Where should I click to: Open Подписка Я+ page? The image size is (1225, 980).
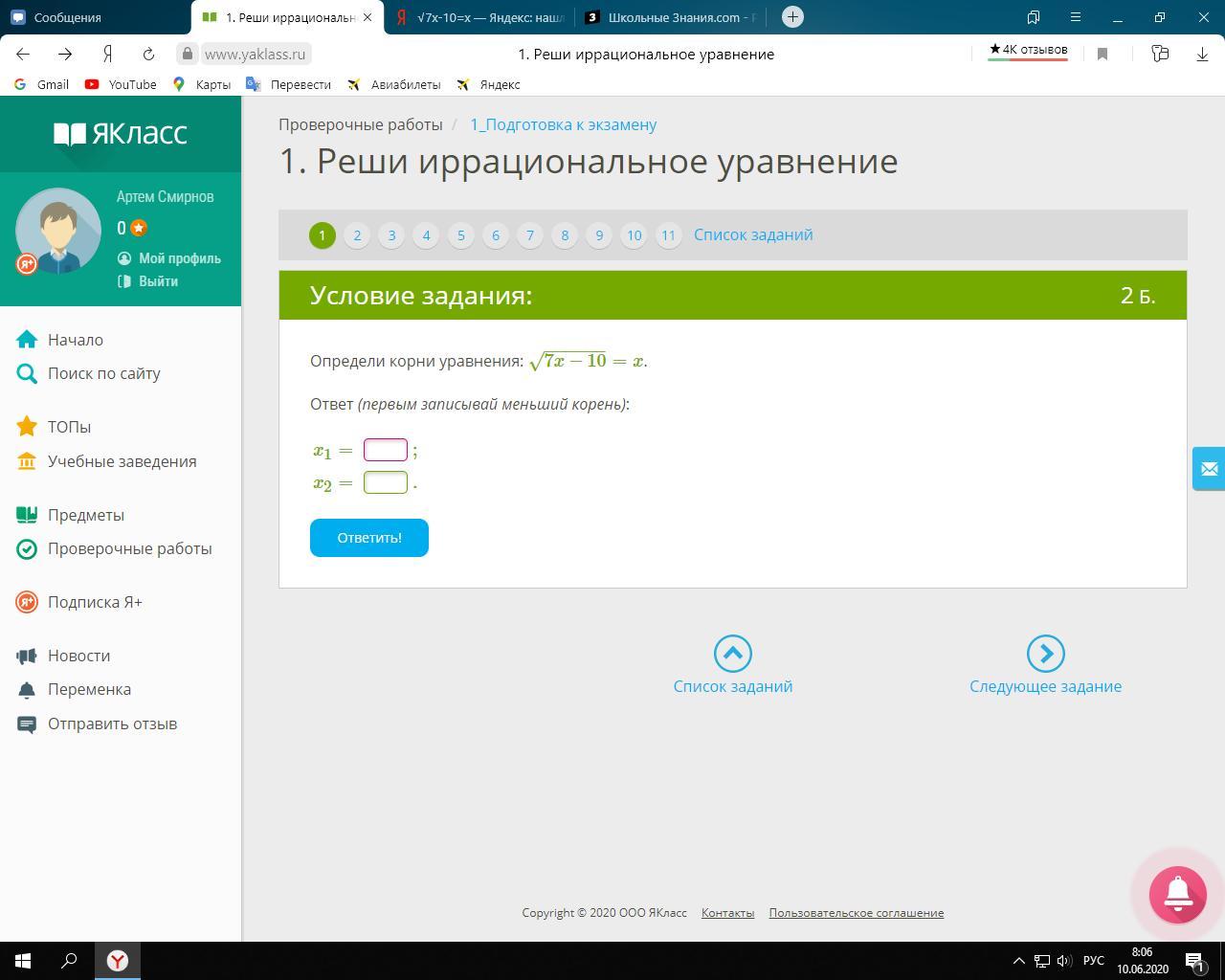click(95, 602)
